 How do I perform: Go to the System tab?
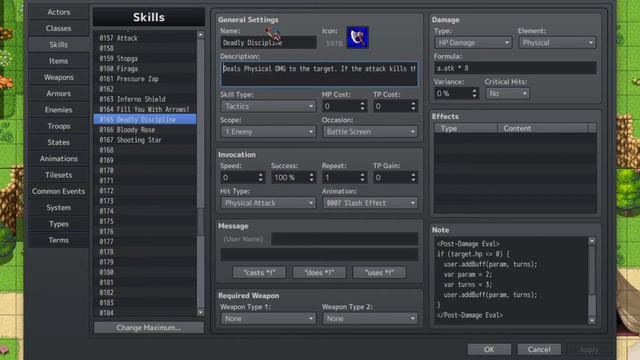[x=59, y=208]
